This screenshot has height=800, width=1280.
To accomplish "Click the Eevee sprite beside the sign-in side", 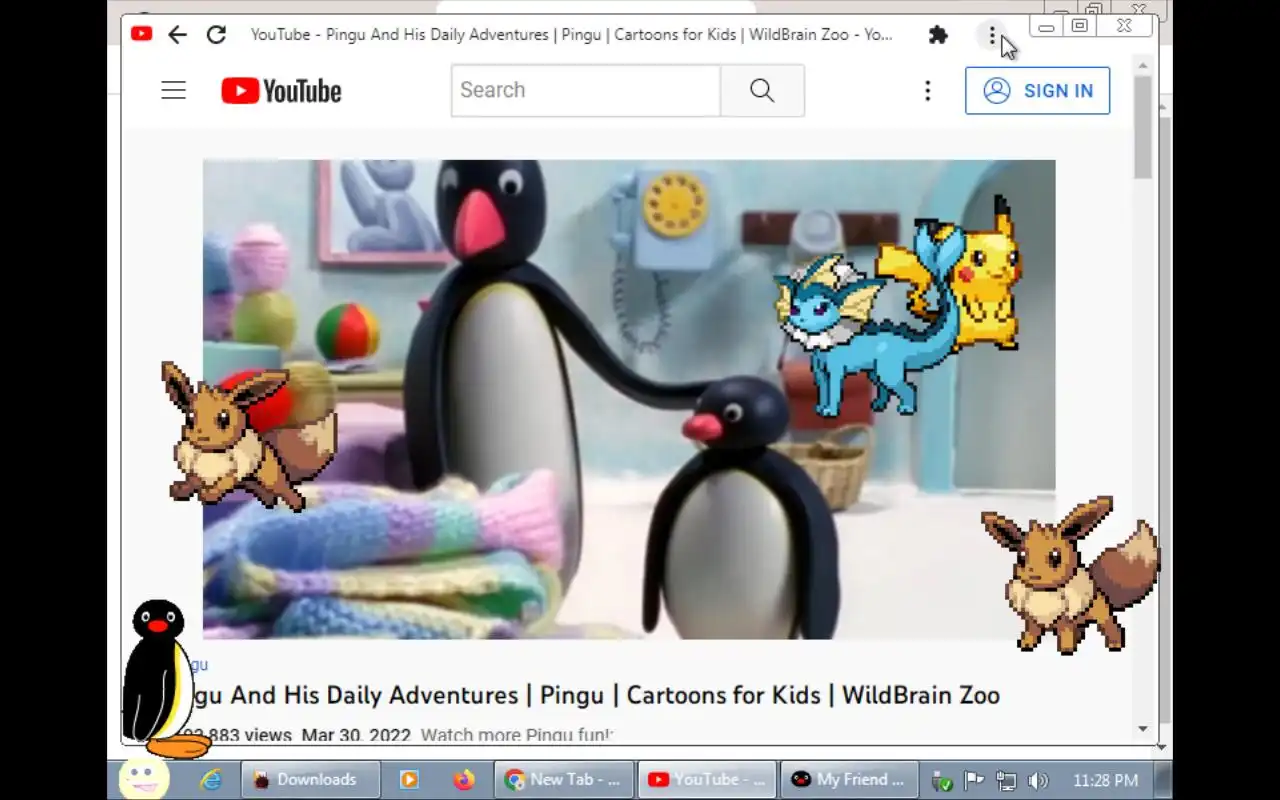I will 1070,575.
